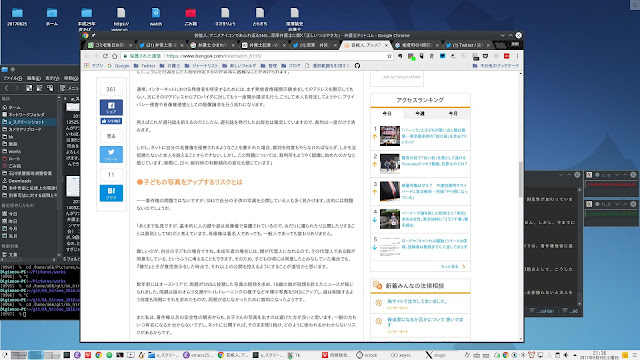Click もっと見る under the ranking
Image resolution: width=640 pixels, height=360 pixels.
[x=453, y=267]
